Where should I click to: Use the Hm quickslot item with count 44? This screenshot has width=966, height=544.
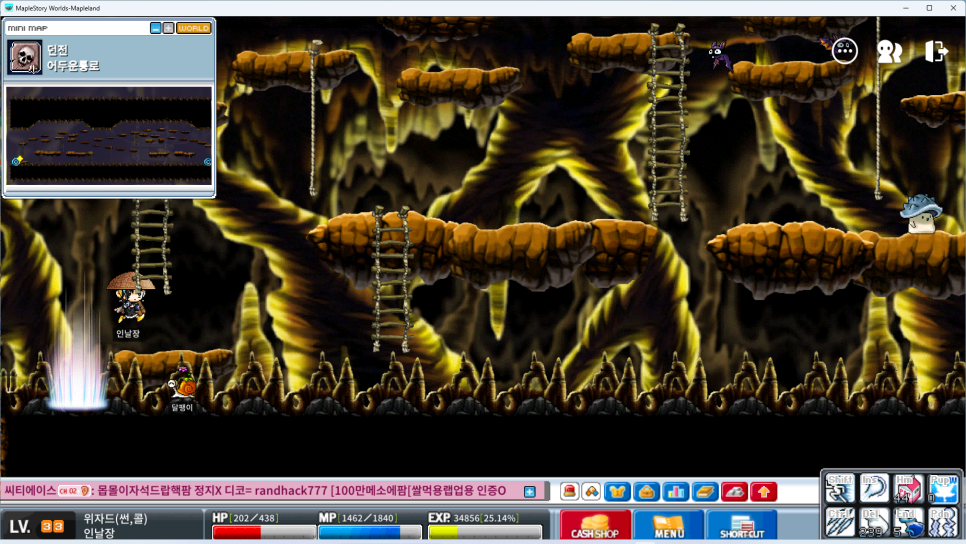point(908,489)
